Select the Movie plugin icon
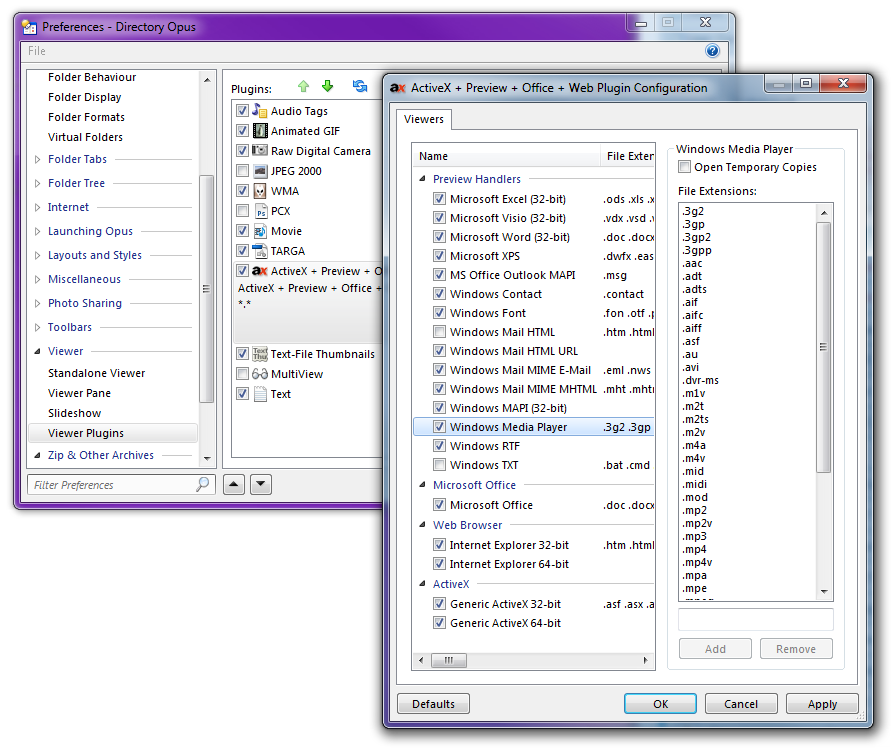Screen dimensions: 891x748 click(260, 231)
